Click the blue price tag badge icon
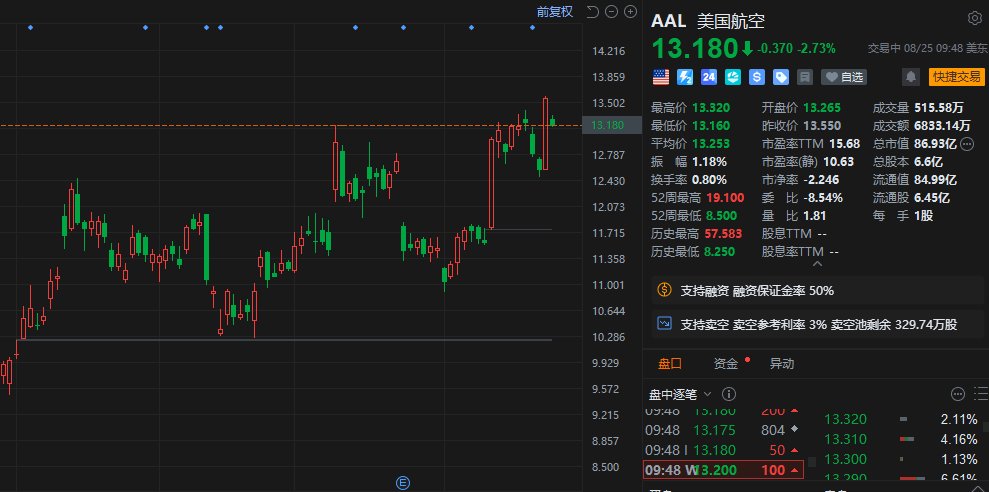 (781, 77)
